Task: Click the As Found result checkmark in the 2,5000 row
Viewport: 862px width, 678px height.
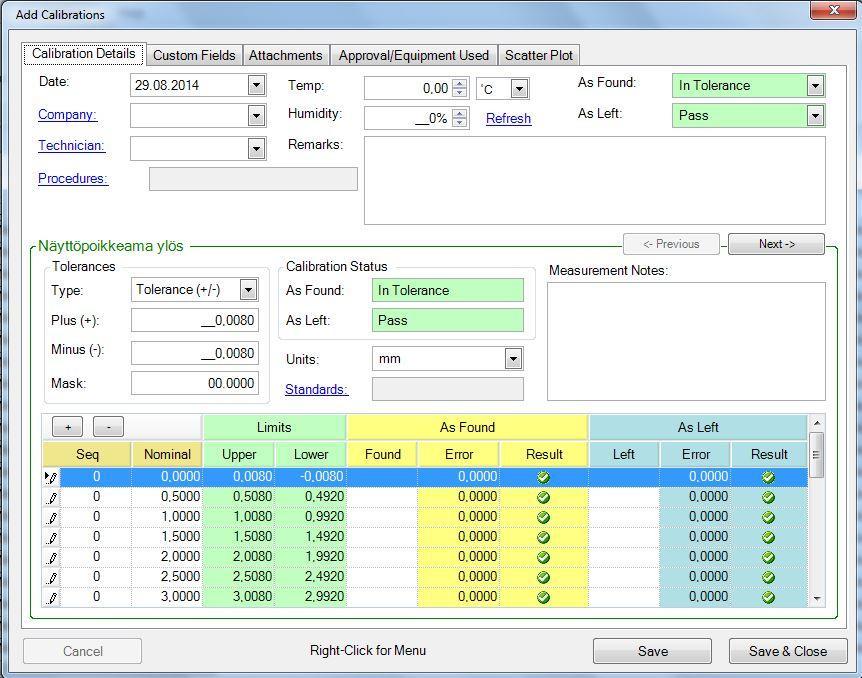Action: point(543,577)
